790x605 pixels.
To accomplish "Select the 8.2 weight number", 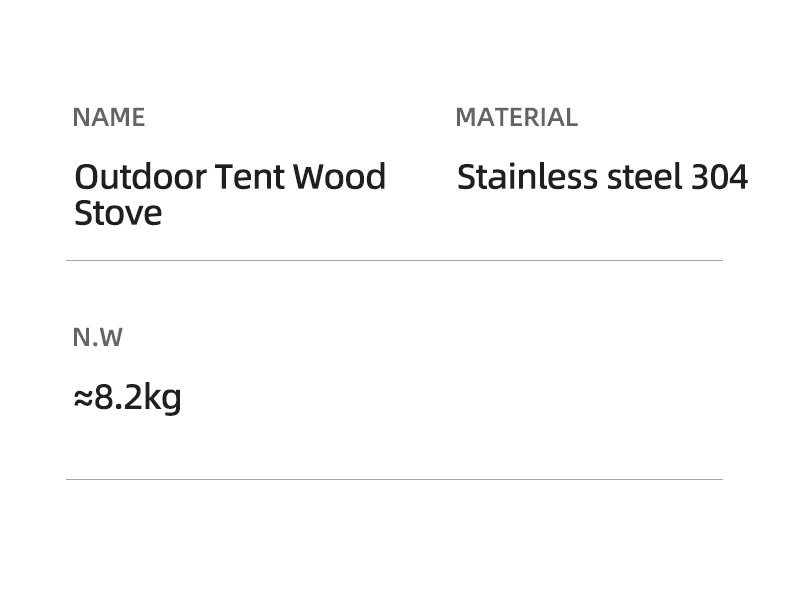I will (118, 398).
